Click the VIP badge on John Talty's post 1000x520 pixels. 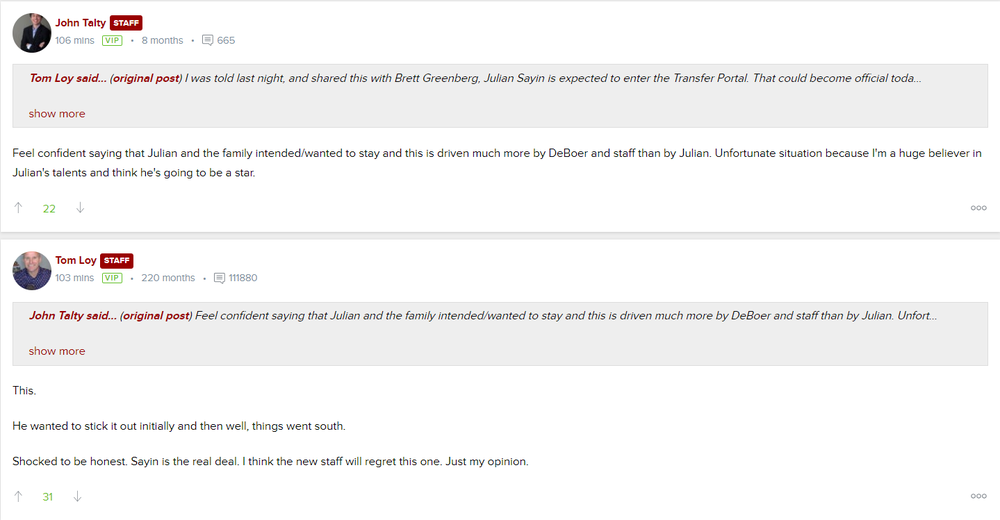click(x=112, y=40)
